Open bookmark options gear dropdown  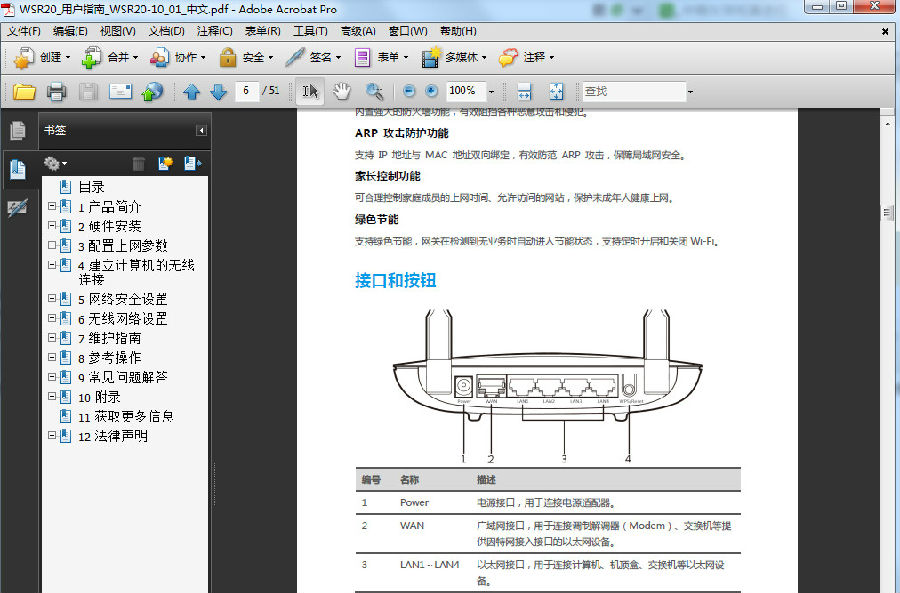[55, 164]
